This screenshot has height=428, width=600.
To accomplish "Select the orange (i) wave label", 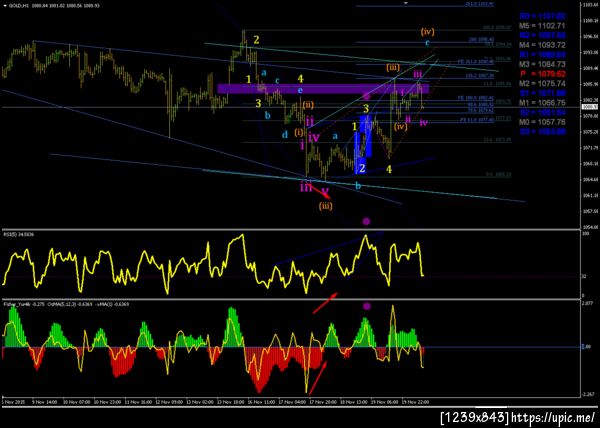I will point(299,132).
